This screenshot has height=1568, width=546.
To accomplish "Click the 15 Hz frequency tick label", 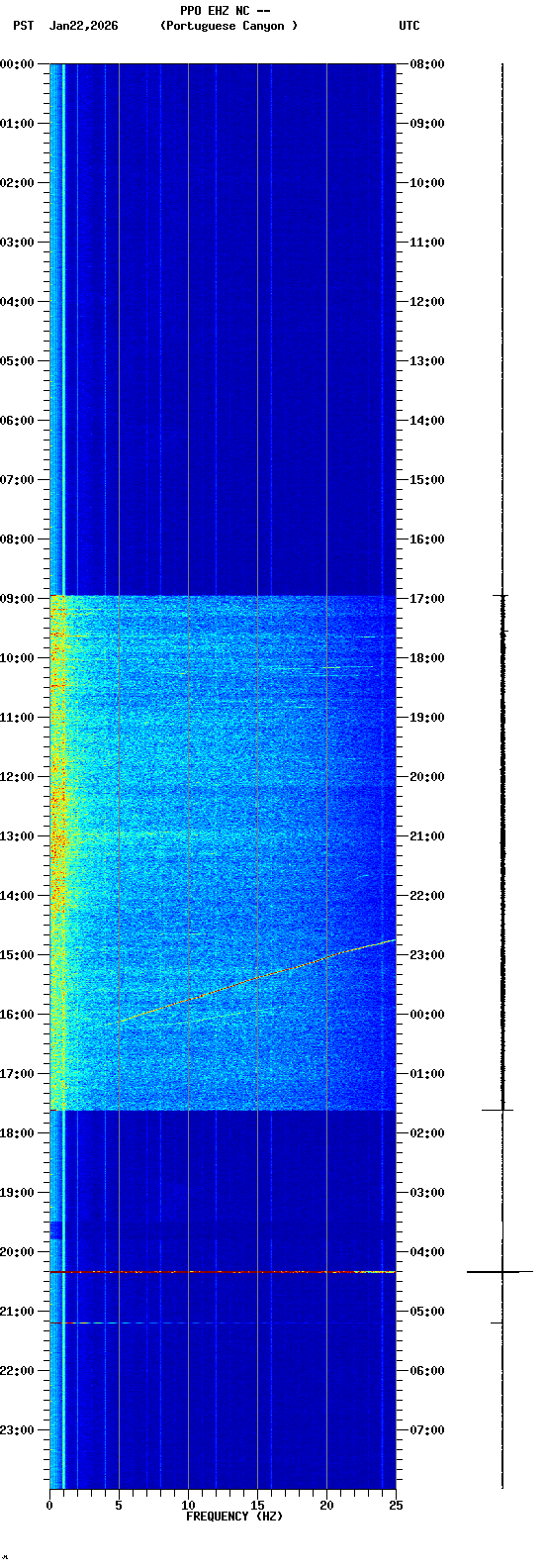I will click(x=257, y=1506).
